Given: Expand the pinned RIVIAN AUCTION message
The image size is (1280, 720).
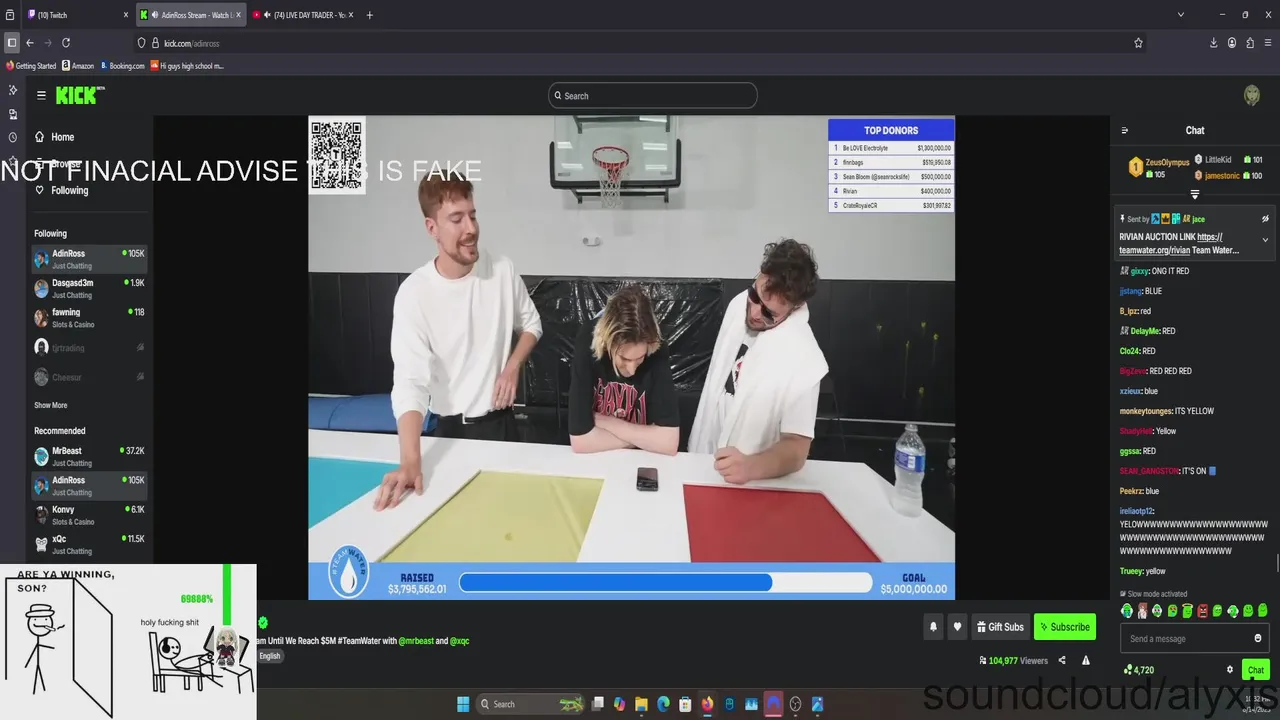Looking at the screenshot, I should click(1265, 240).
